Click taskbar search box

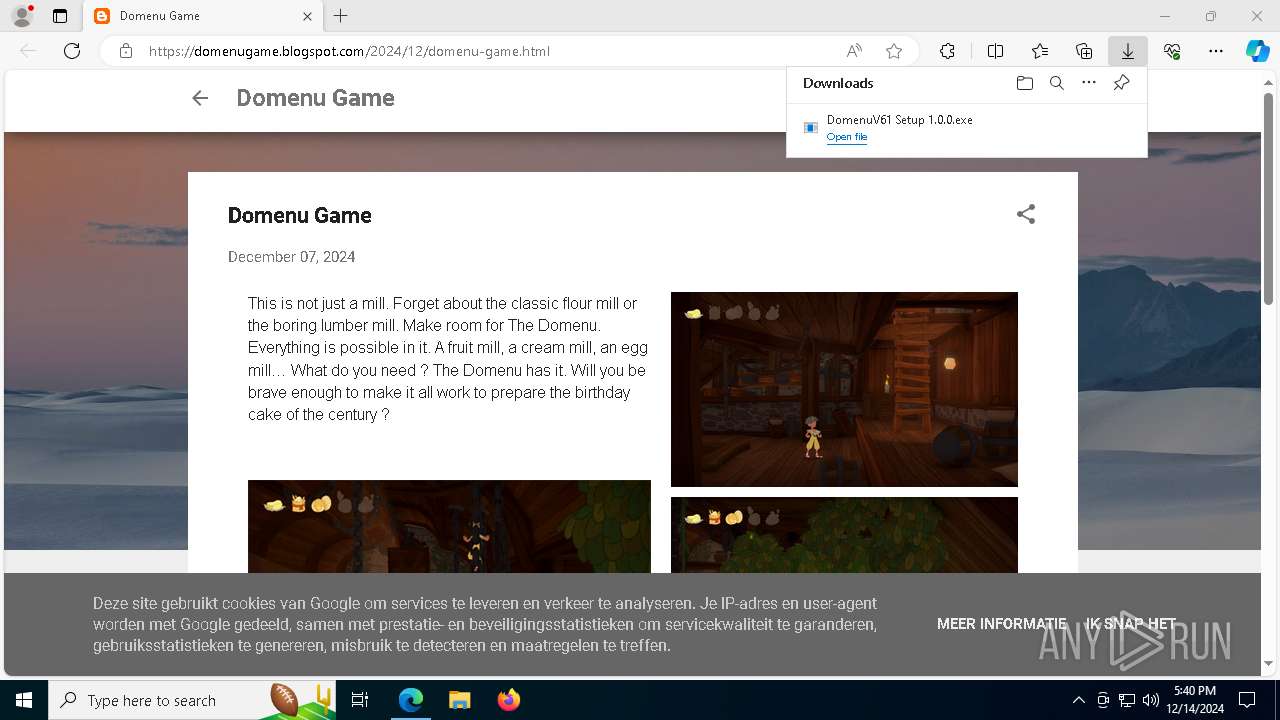point(194,700)
